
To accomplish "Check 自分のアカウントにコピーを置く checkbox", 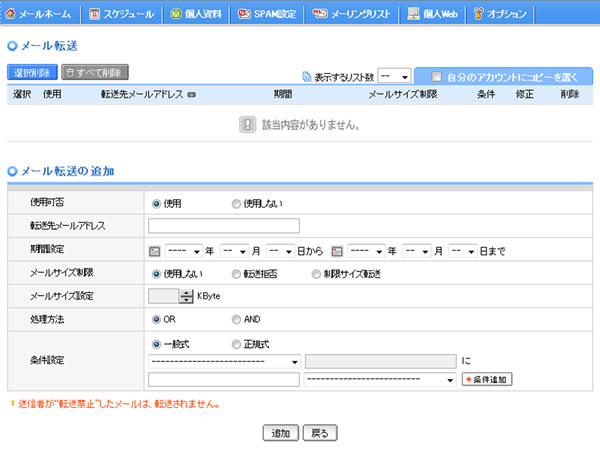I will [x=436, y=76].
